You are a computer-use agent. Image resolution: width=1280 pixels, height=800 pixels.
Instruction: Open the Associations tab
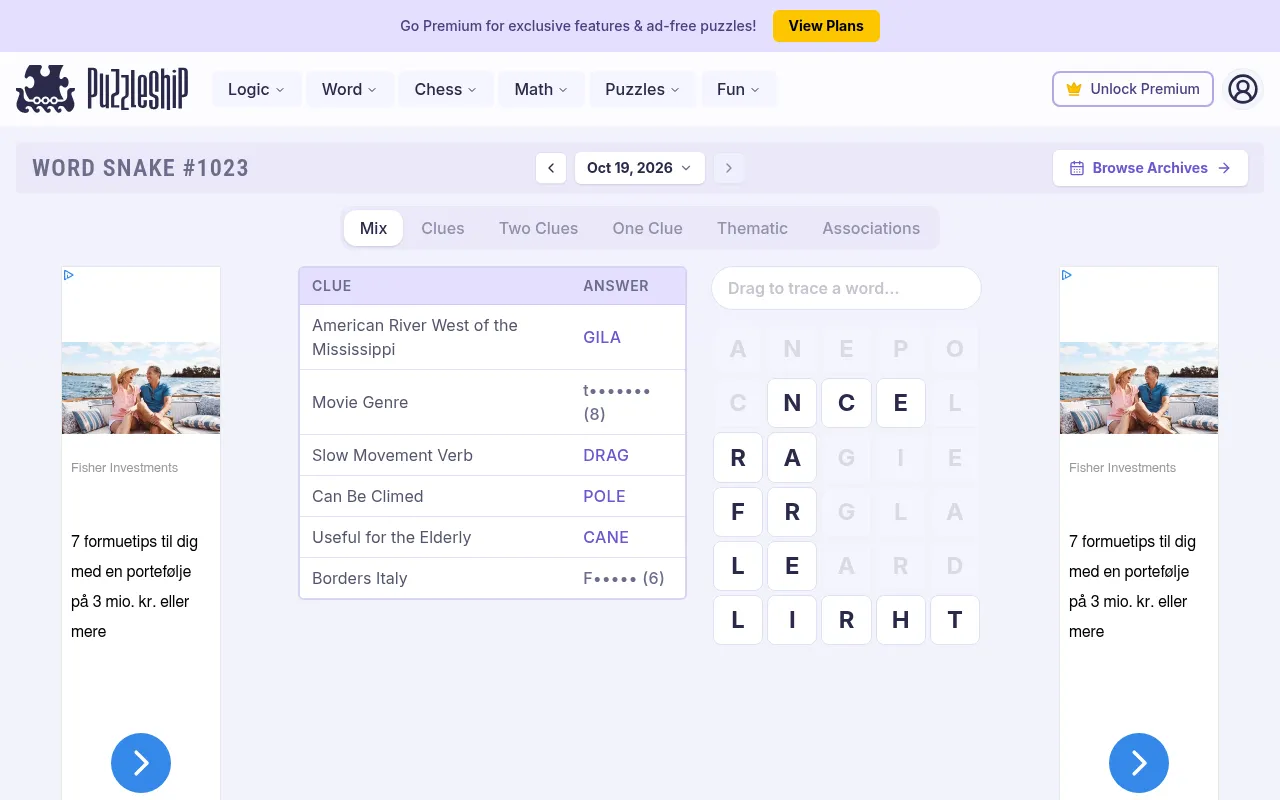tap(871, 228)
